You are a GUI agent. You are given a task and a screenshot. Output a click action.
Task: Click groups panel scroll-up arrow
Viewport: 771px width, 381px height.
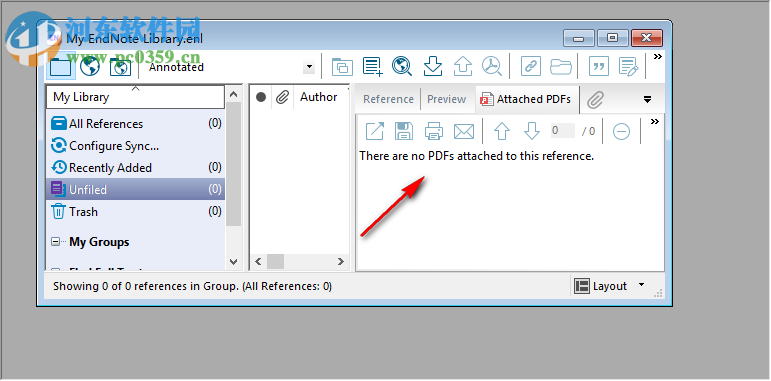[x=234, y=94]
